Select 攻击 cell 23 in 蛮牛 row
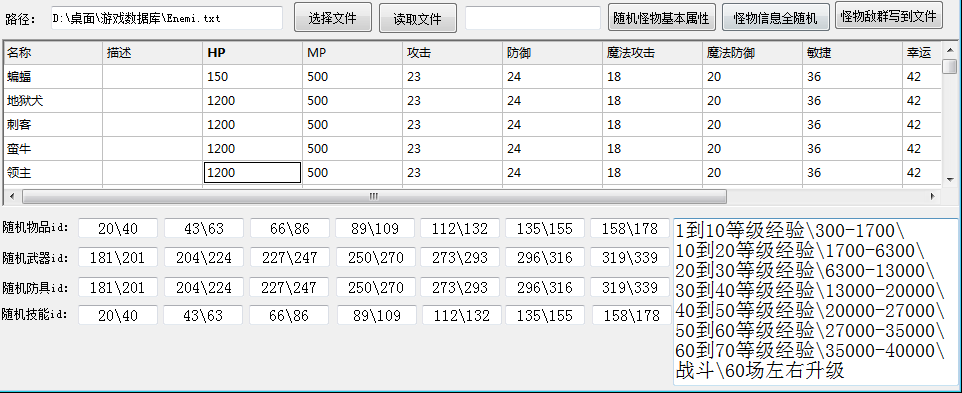 [452, 148]
